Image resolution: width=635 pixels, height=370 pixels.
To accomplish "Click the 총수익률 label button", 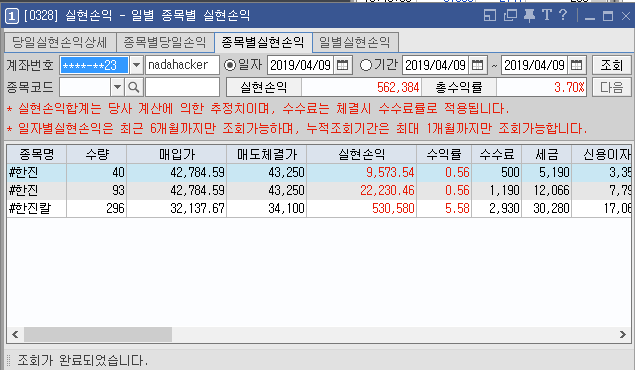I will click(x=459, y=87).
